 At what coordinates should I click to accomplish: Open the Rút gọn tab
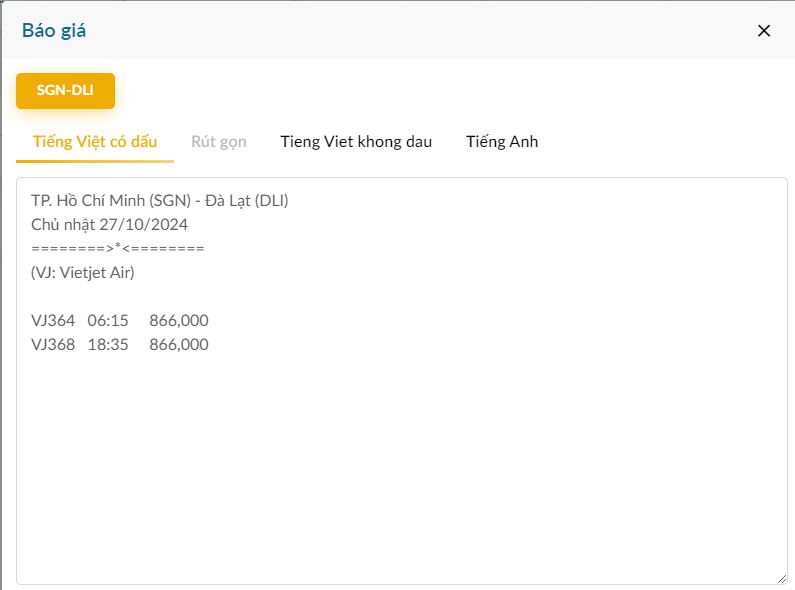(x=219, y=142)
